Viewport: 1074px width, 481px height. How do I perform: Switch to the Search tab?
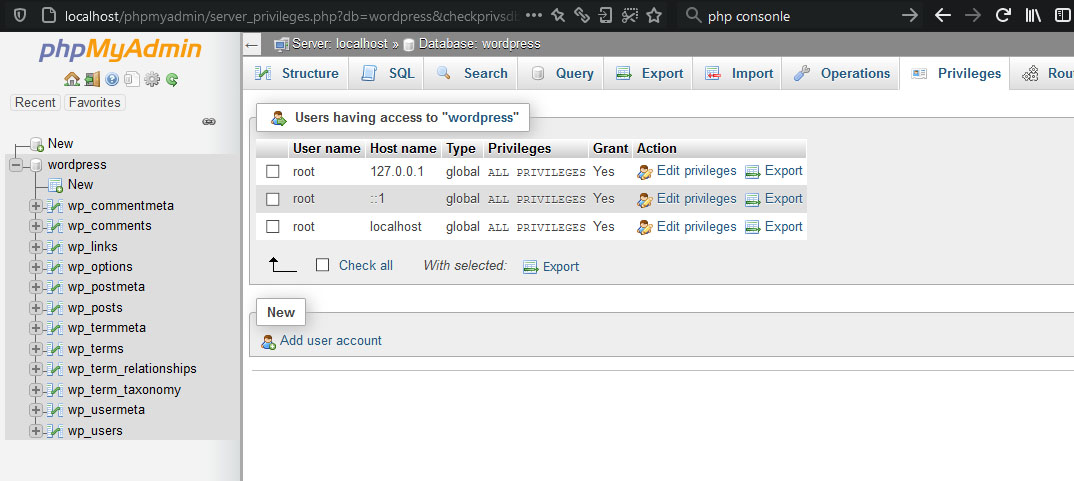[471, 73]
